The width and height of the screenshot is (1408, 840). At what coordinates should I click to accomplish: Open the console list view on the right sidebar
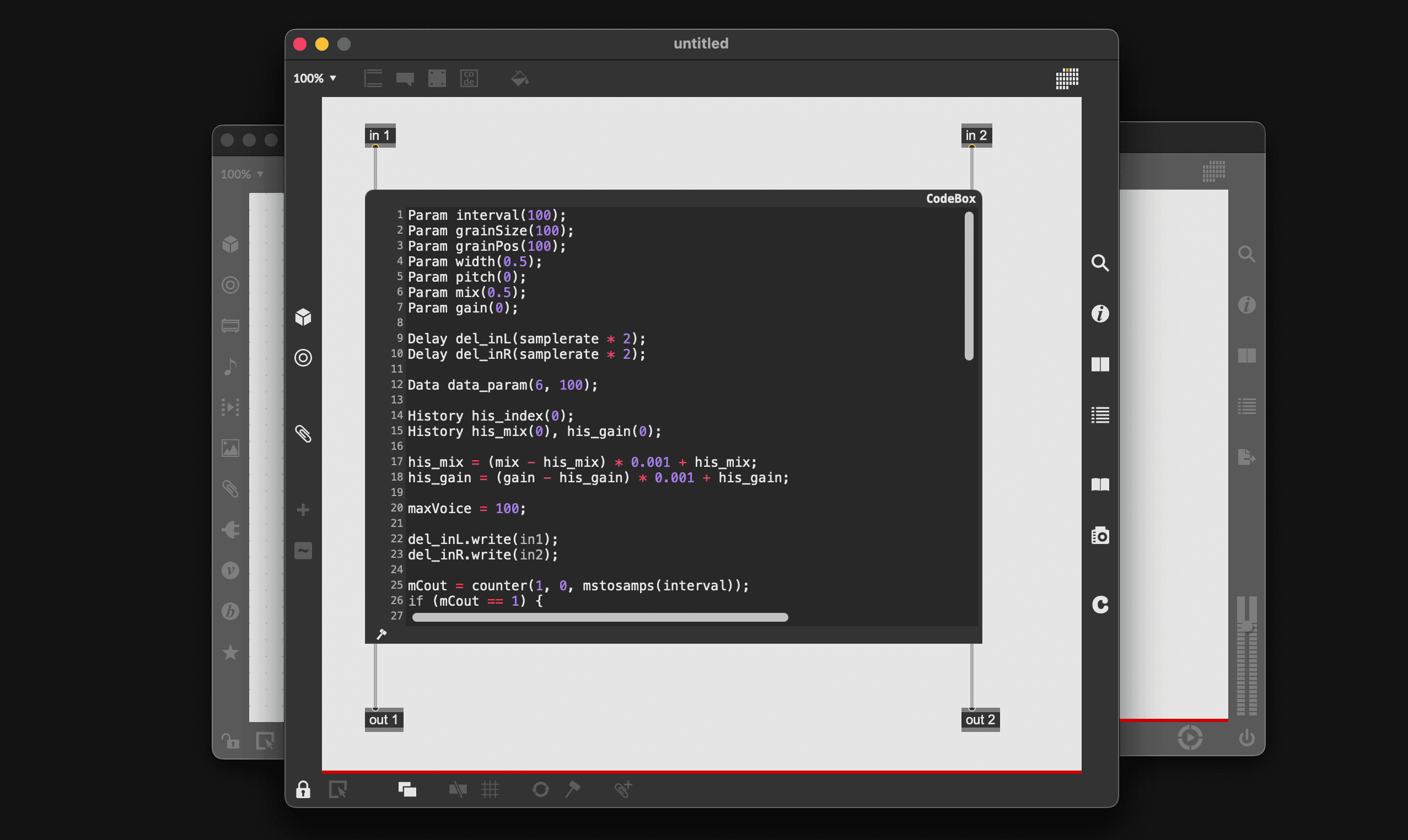coord(1100,414)
